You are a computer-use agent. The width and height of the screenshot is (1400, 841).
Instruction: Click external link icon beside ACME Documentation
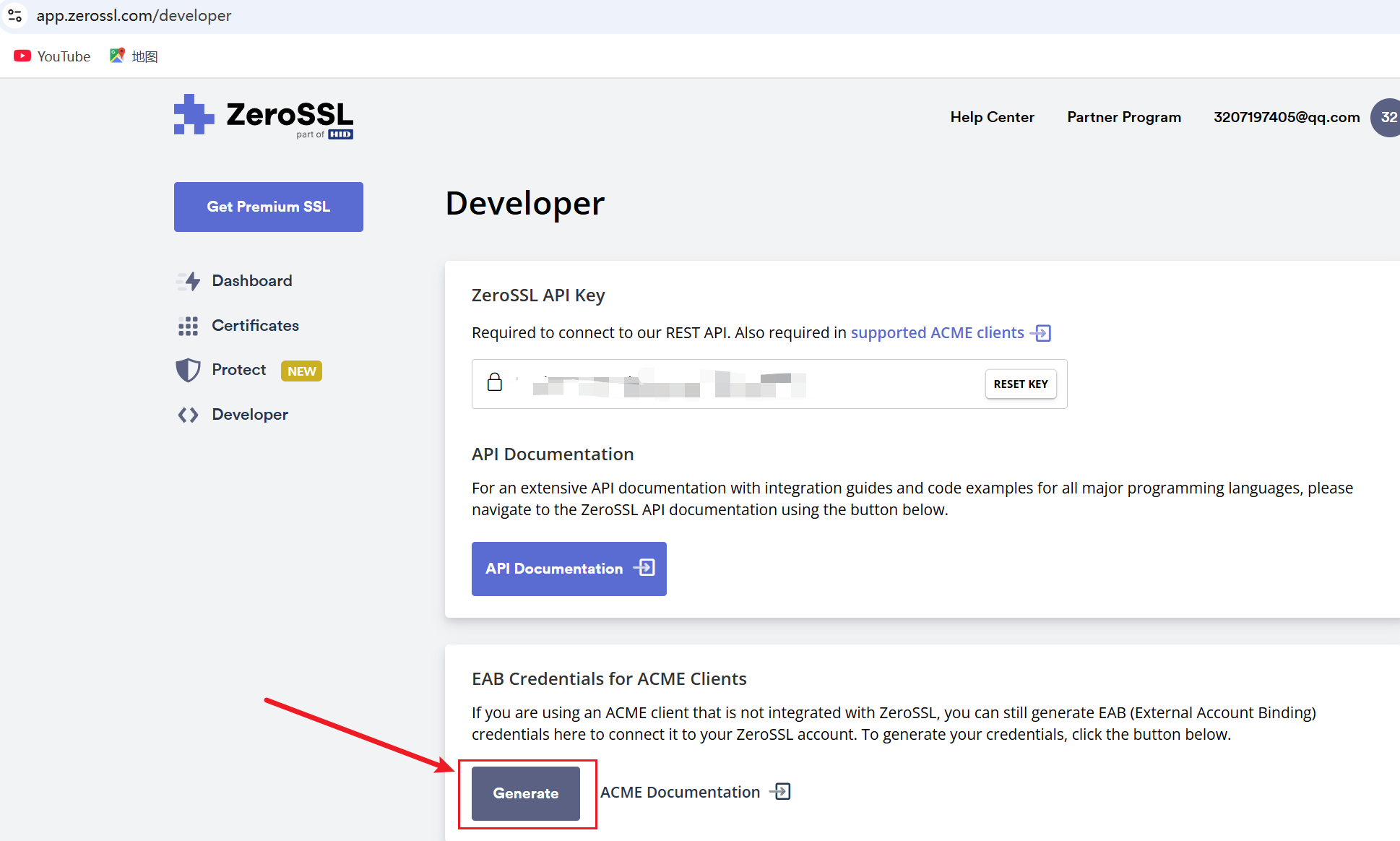tap(781, 792)
